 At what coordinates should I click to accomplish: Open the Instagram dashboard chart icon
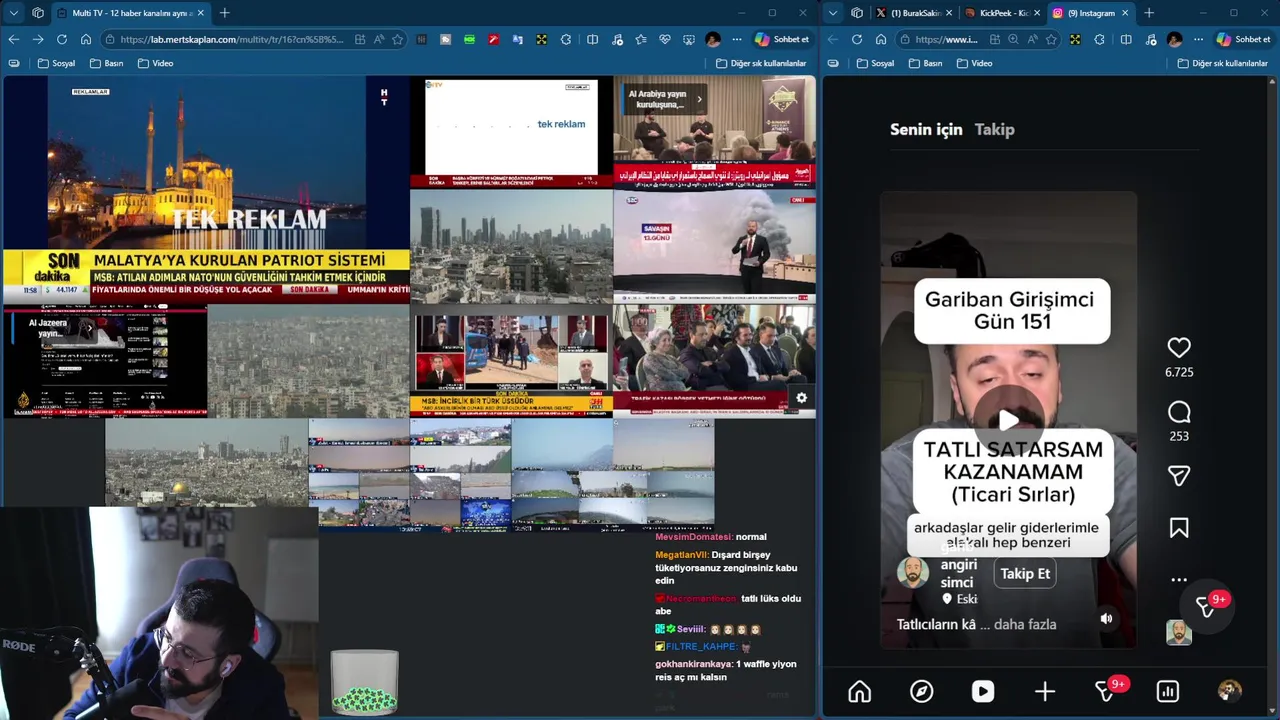click(x=1167, y=691)
